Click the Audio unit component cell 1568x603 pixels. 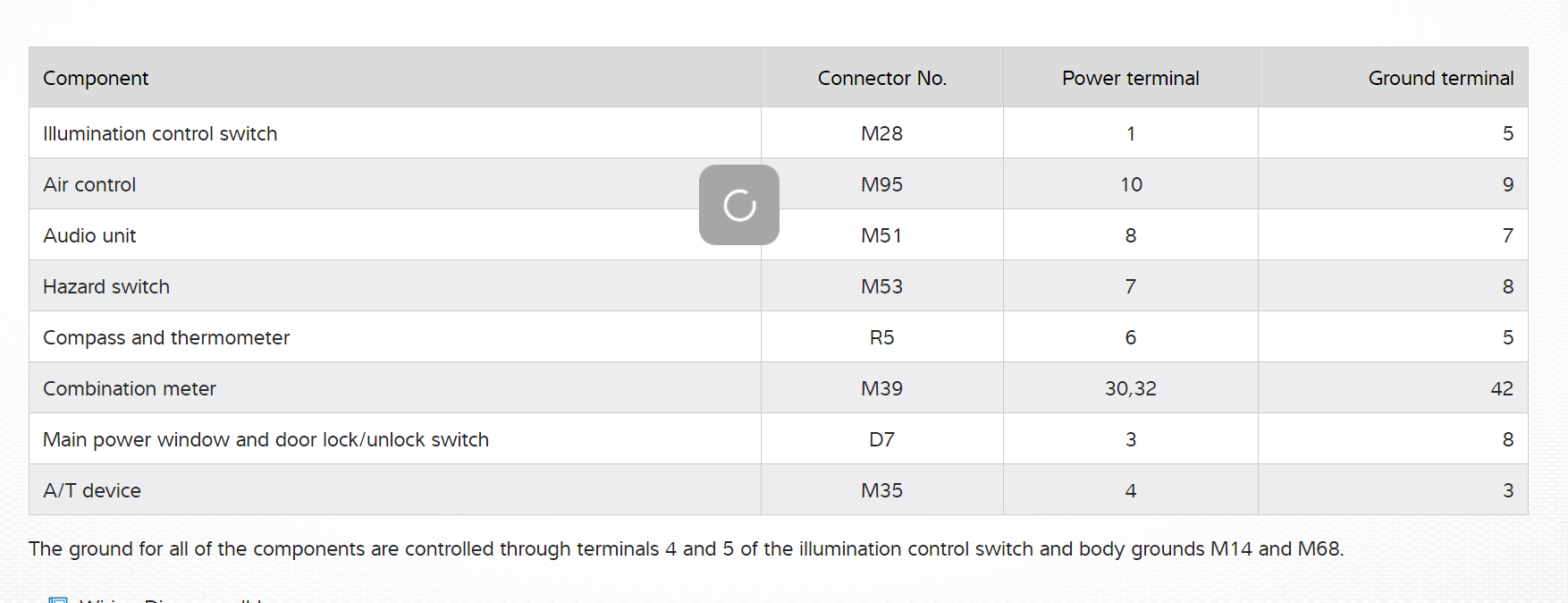point(89,235)
